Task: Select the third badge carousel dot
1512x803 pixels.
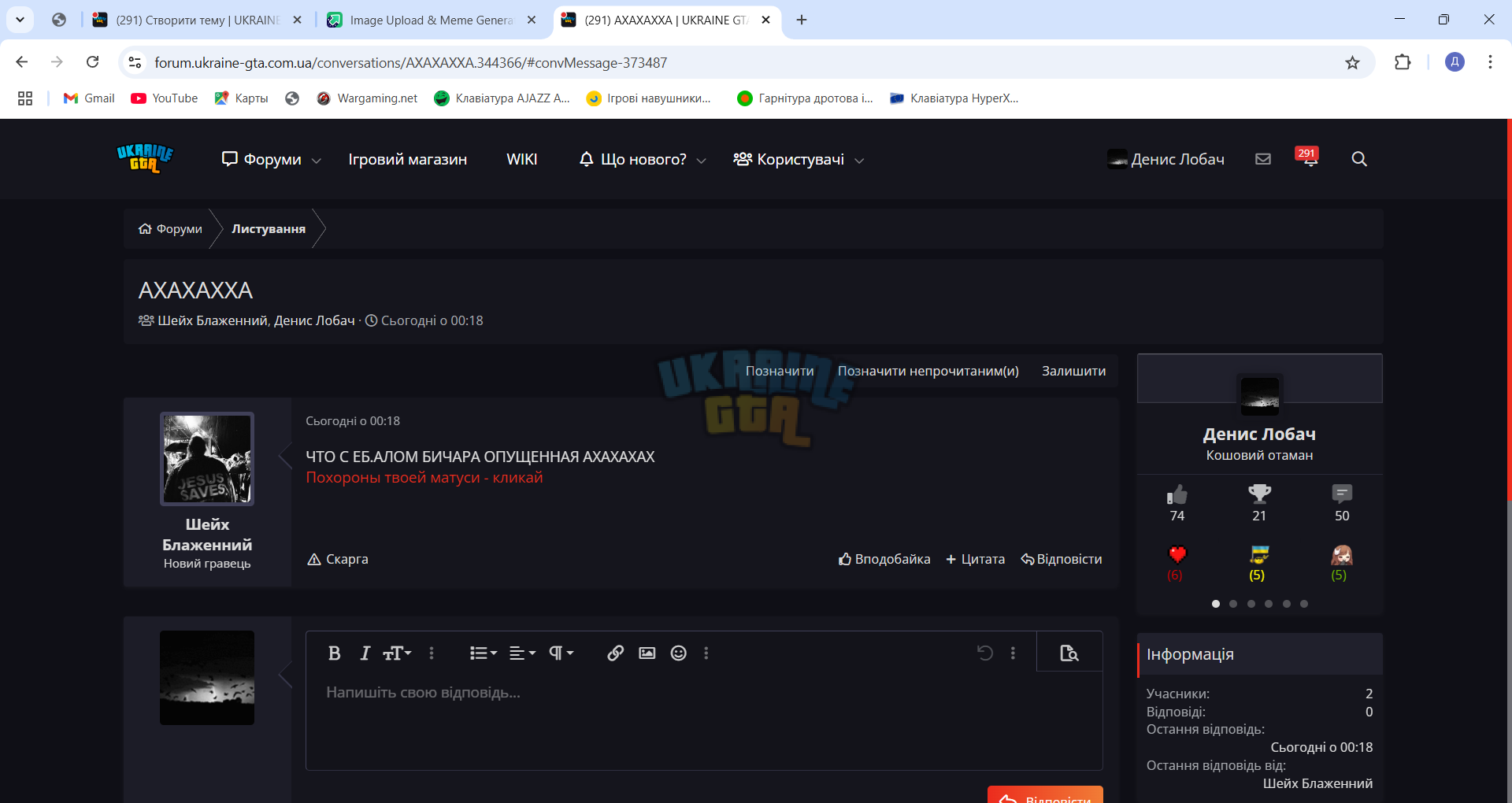Action: [1251, 604]
